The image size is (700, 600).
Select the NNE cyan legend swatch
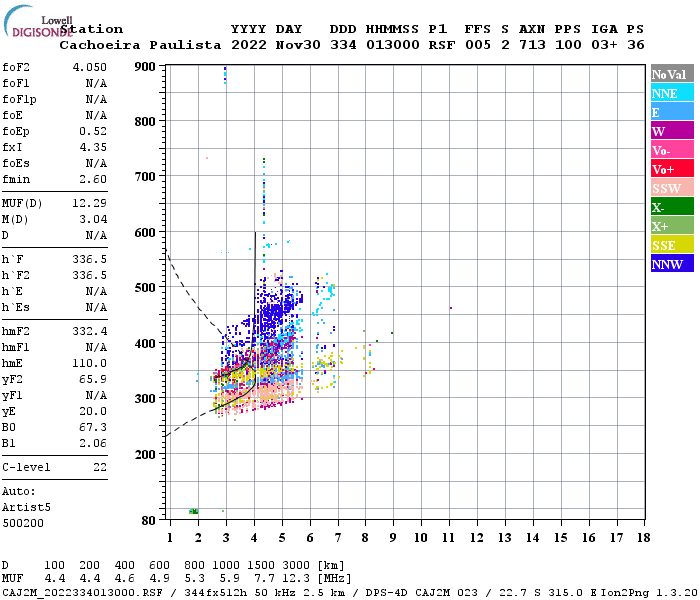coord(672,93)
